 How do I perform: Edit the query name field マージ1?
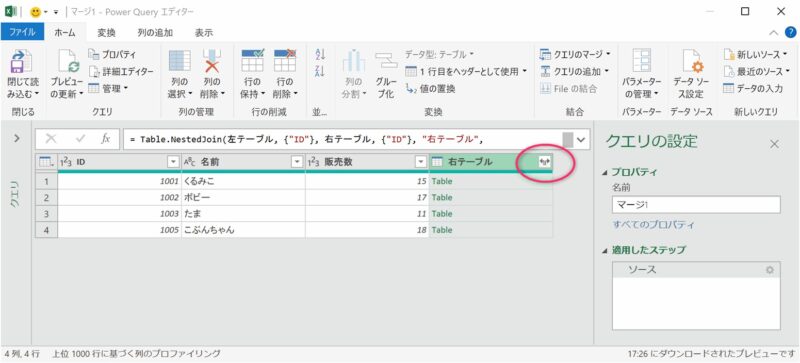(x=696, y=205)
